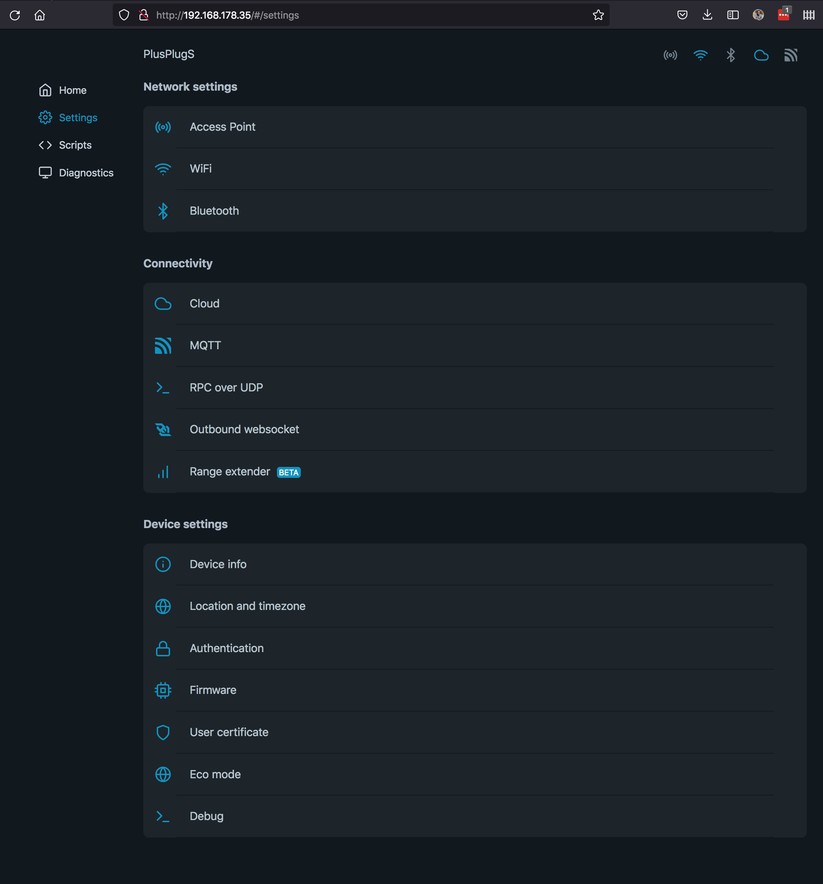Click the Cloud status icon in header

click(761, 55)
